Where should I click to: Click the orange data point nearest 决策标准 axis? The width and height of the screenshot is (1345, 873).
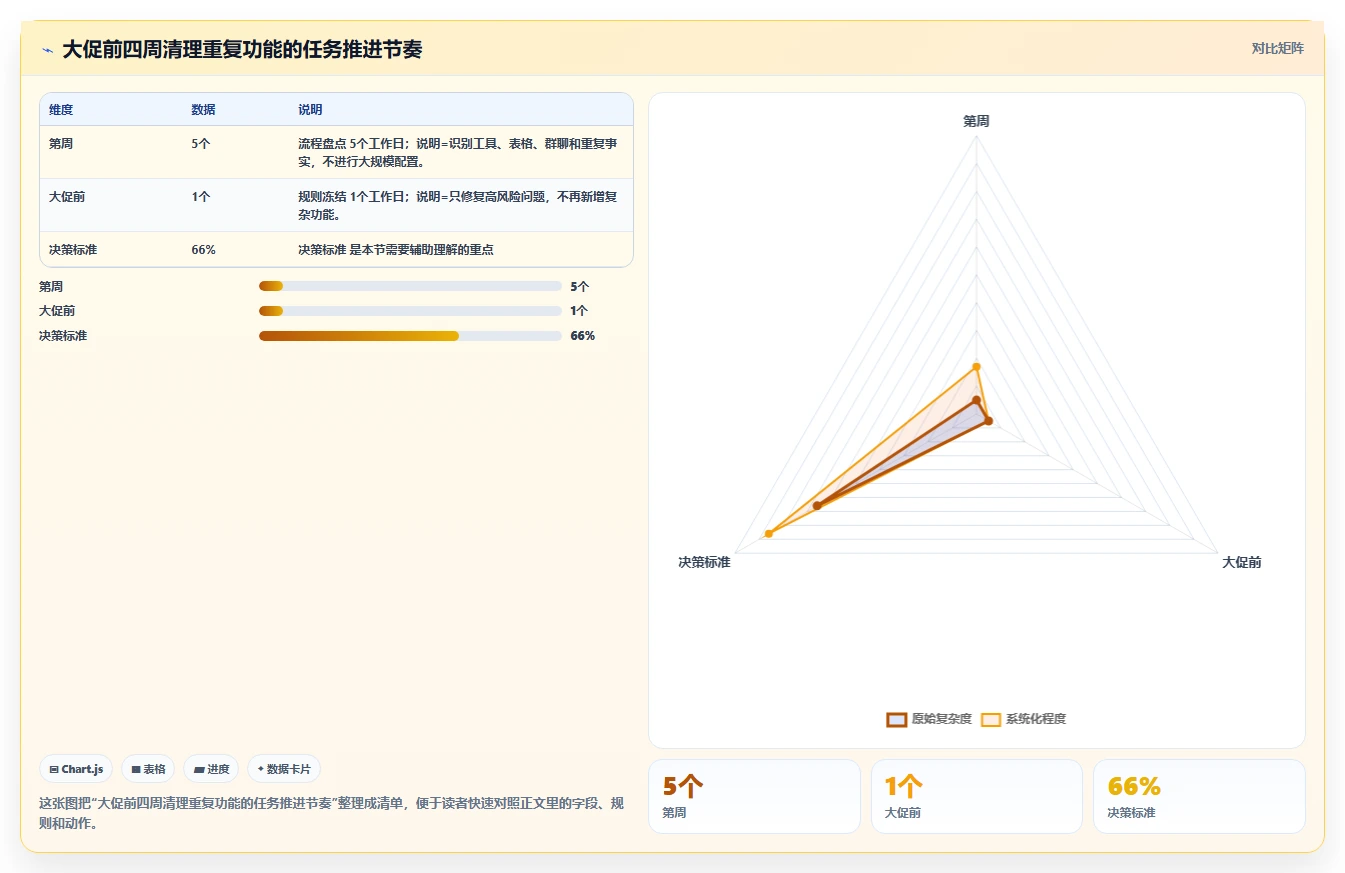(x=768, y=534)
